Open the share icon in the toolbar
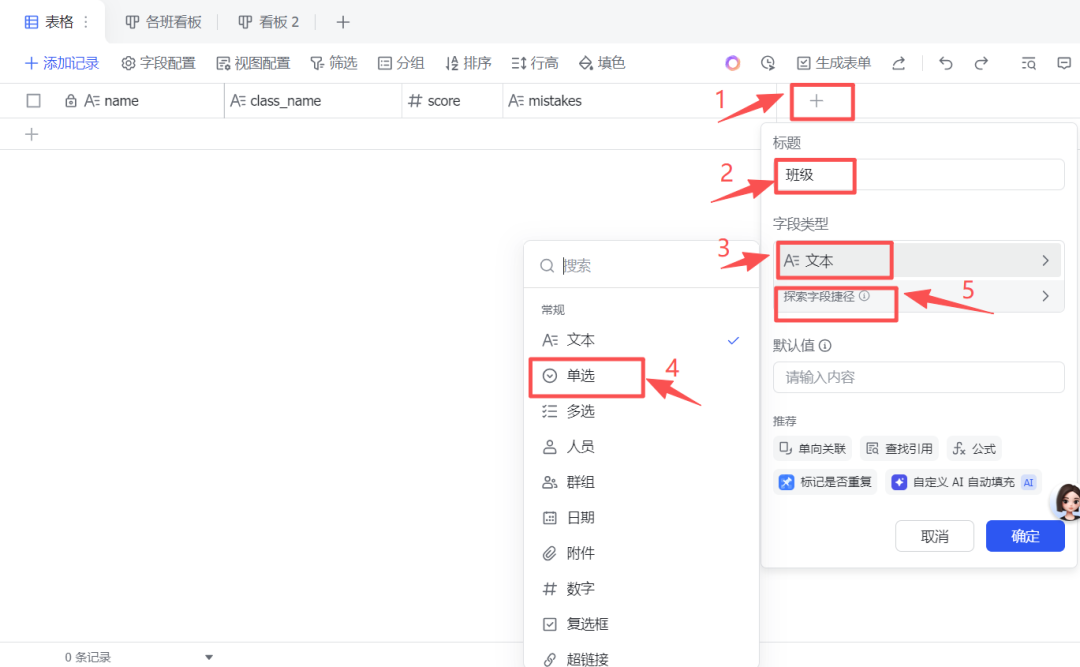Image resolution: width=1080 pixels, height=667 pixels. [x=898, y=62]
